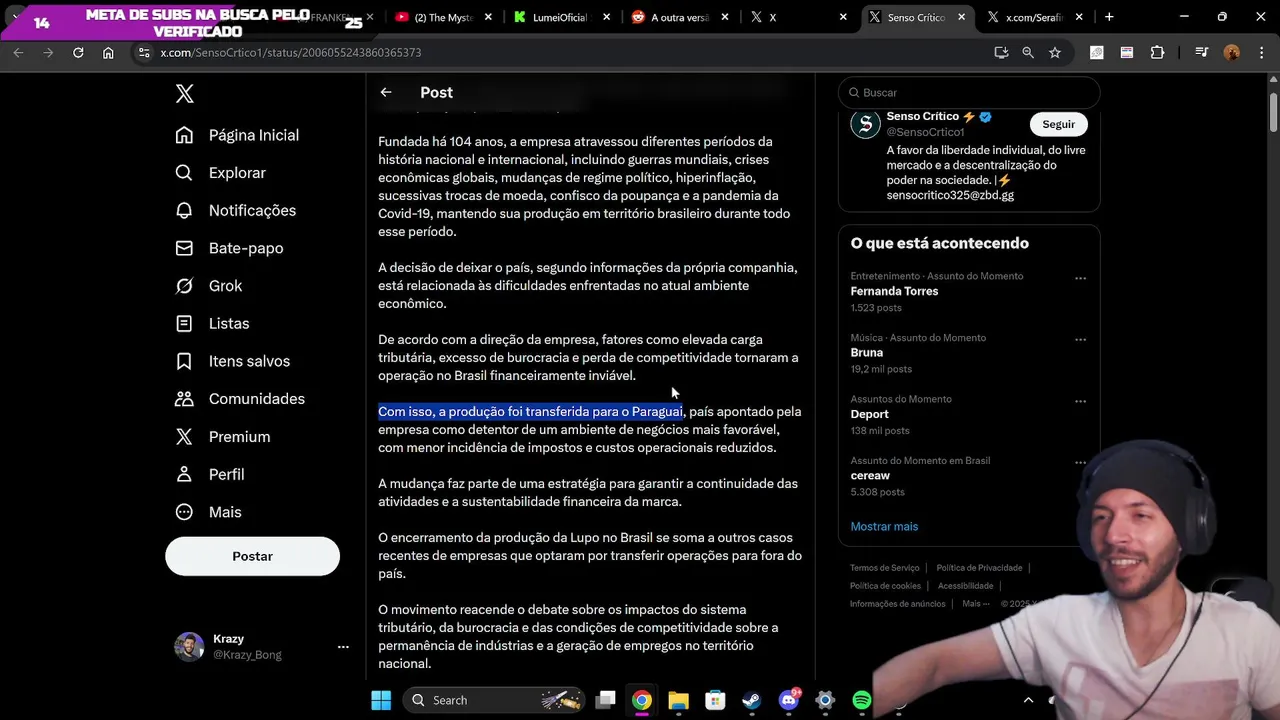Open options for Deport trend
Image resolution: width=1280 pixels, height=720 pixels.
(x=1080, y=401)
